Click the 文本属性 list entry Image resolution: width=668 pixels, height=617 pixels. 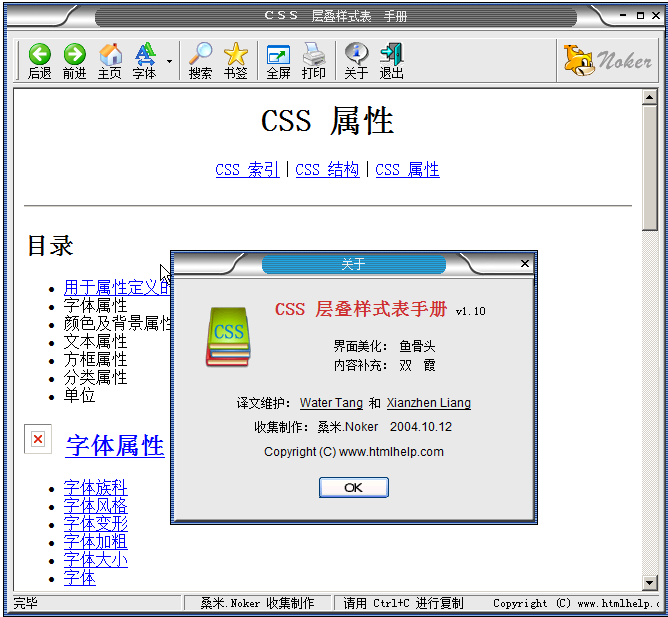point(95,341)
